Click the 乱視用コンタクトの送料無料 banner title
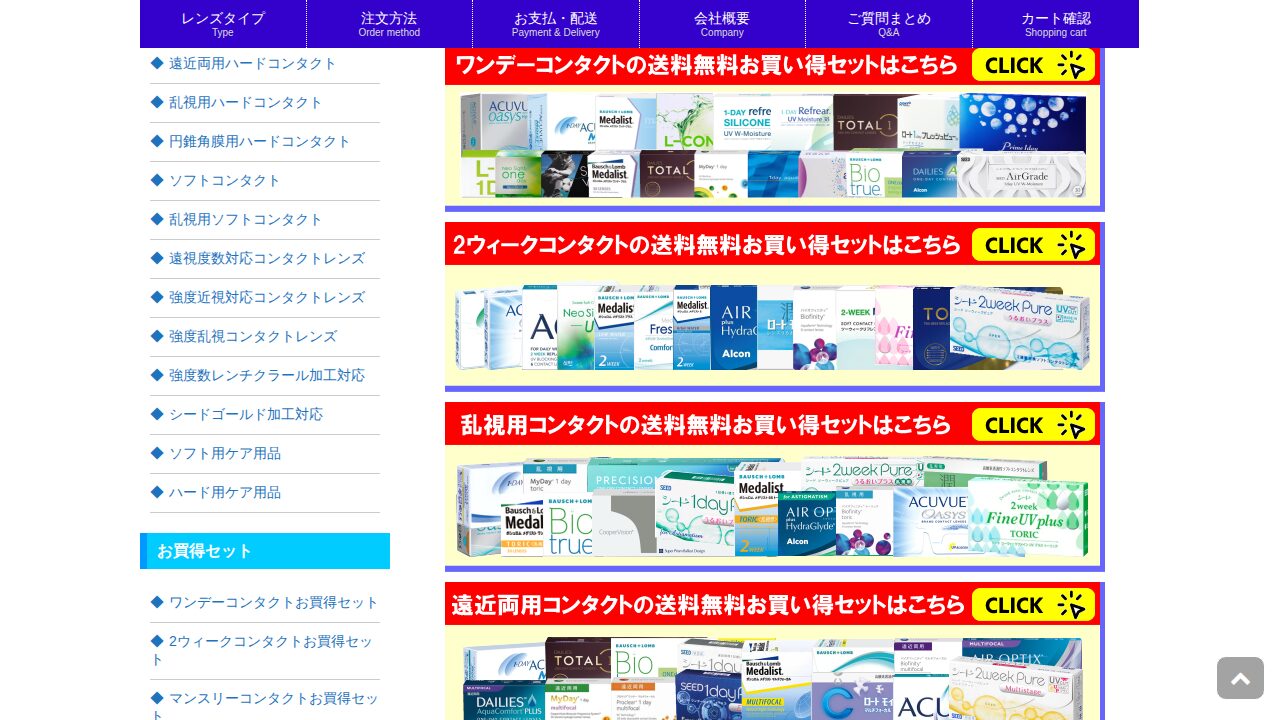The height and width of the screenshot is (720, 1280). 706,425
